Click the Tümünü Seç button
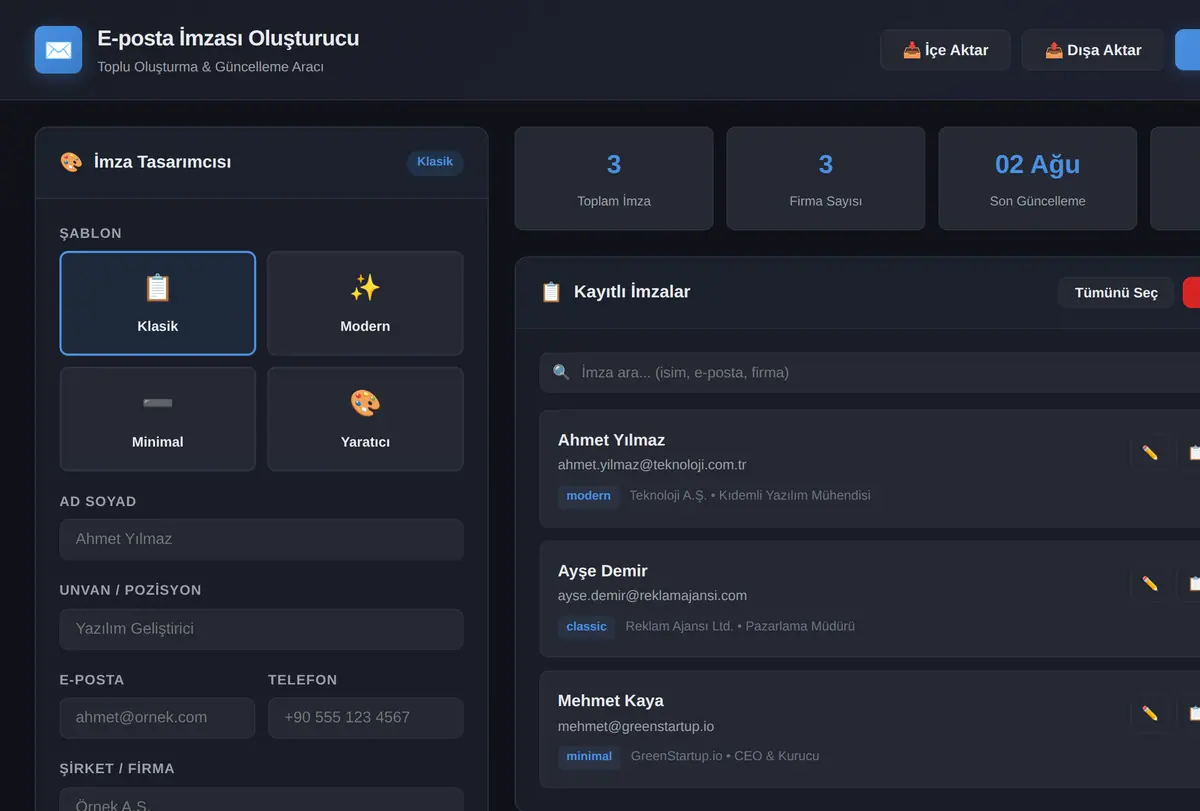The image size is (1200, 811). [1116, 293]
